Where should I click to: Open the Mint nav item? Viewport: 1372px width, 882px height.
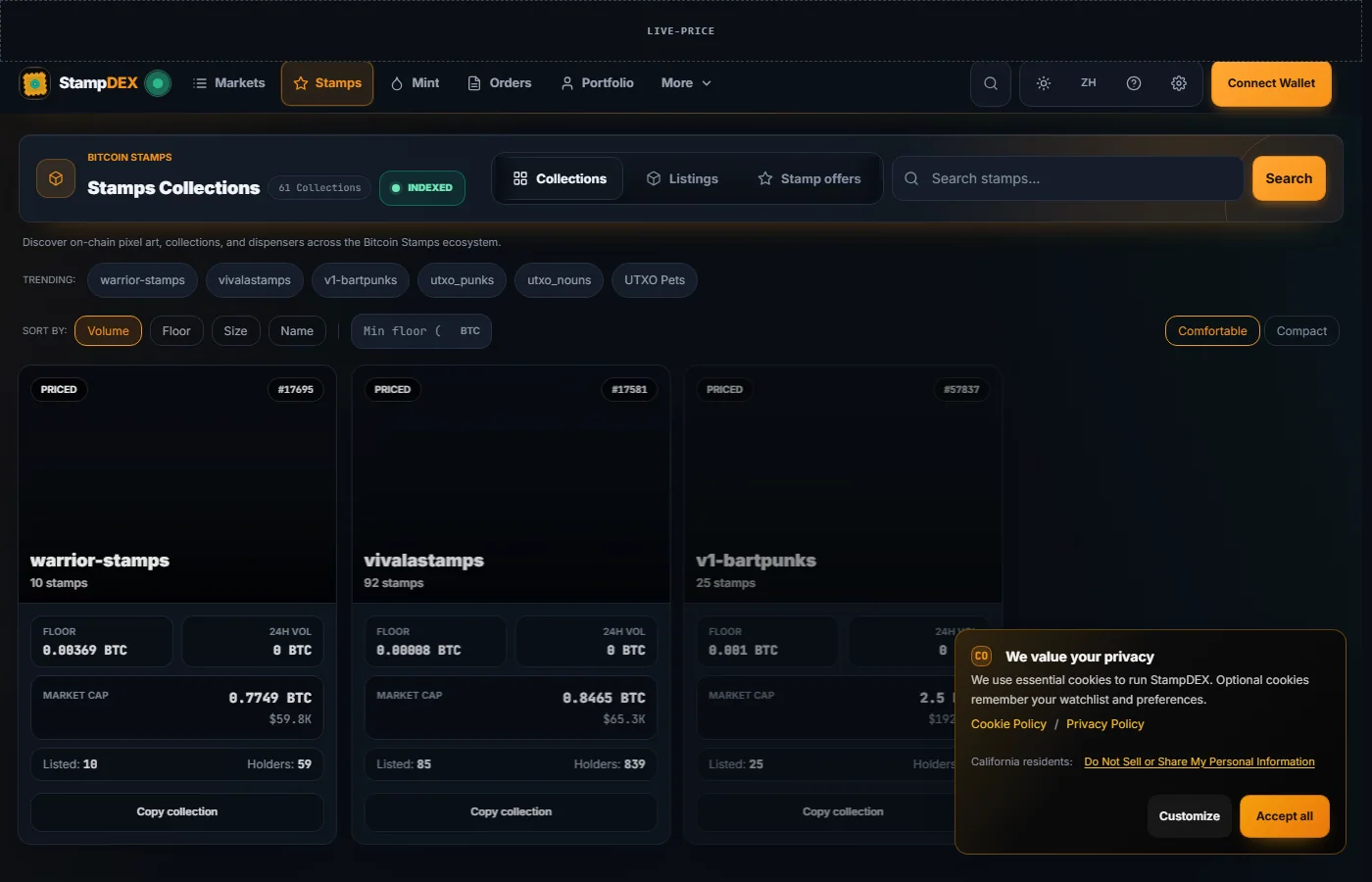tap(415, 83)
